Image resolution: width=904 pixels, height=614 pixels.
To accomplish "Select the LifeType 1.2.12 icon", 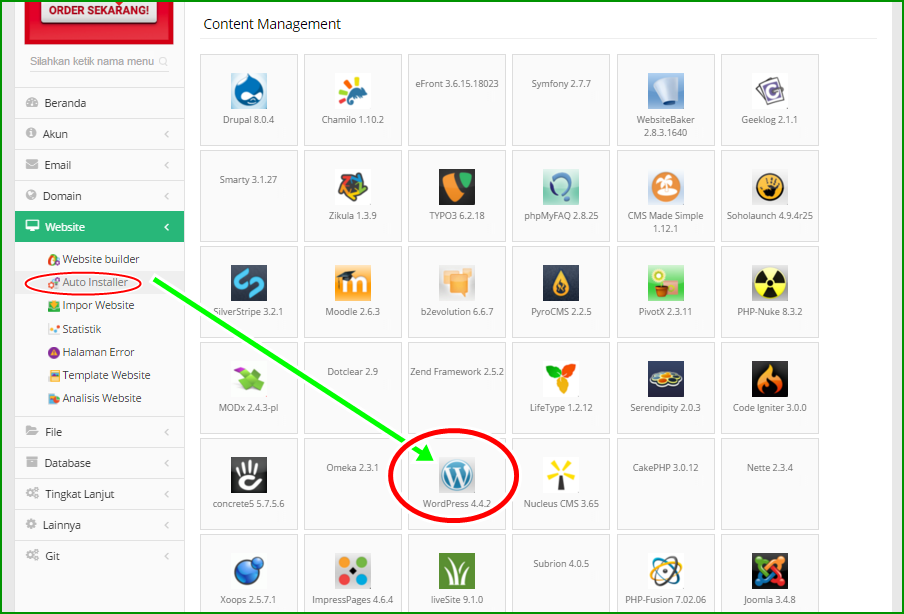I will 561,379.
